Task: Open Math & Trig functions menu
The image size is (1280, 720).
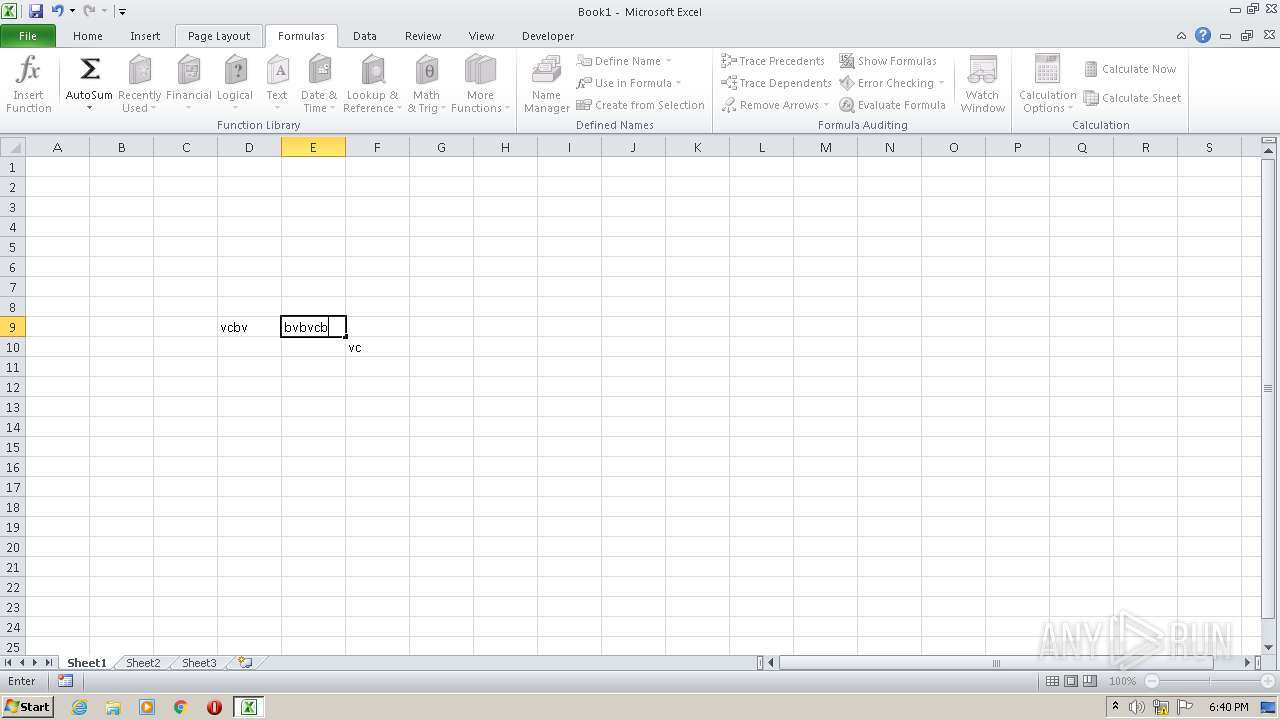Action: pyautogui.click(x=426, y=86)
